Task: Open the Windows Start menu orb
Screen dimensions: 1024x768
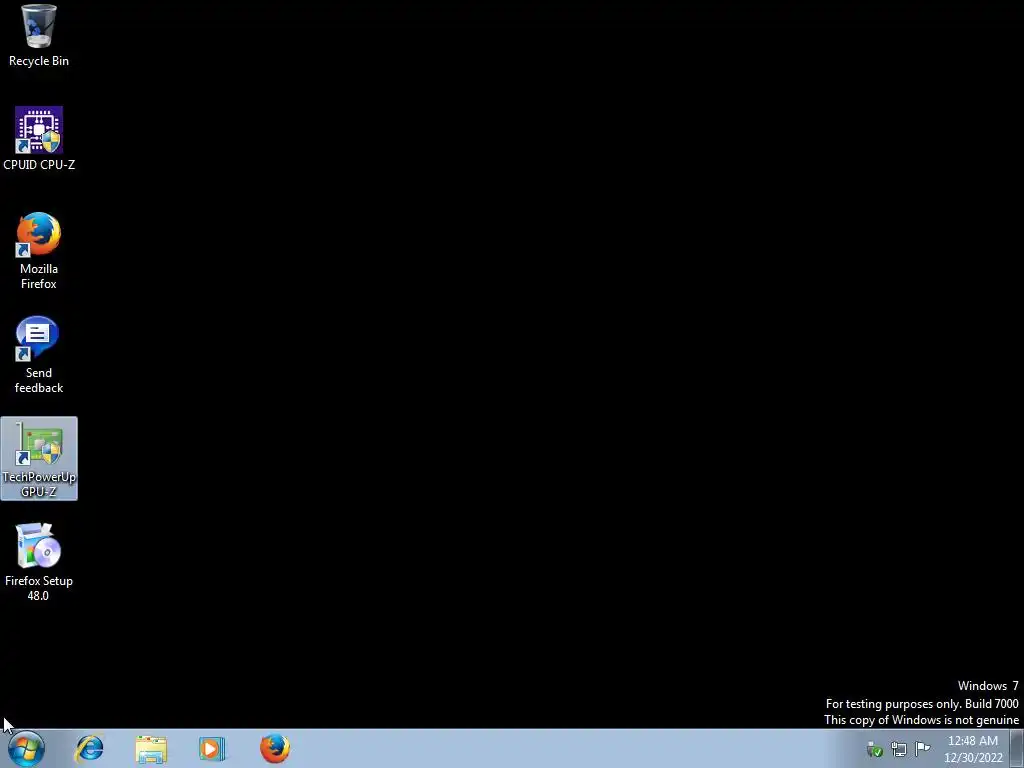Action: click(x=26, y=748)
